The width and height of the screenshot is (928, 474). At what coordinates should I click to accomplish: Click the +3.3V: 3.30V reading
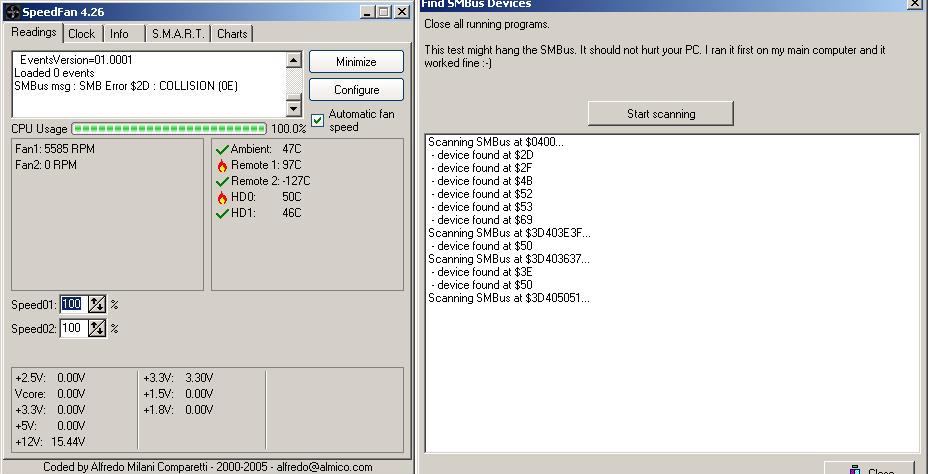pos(178,378)
